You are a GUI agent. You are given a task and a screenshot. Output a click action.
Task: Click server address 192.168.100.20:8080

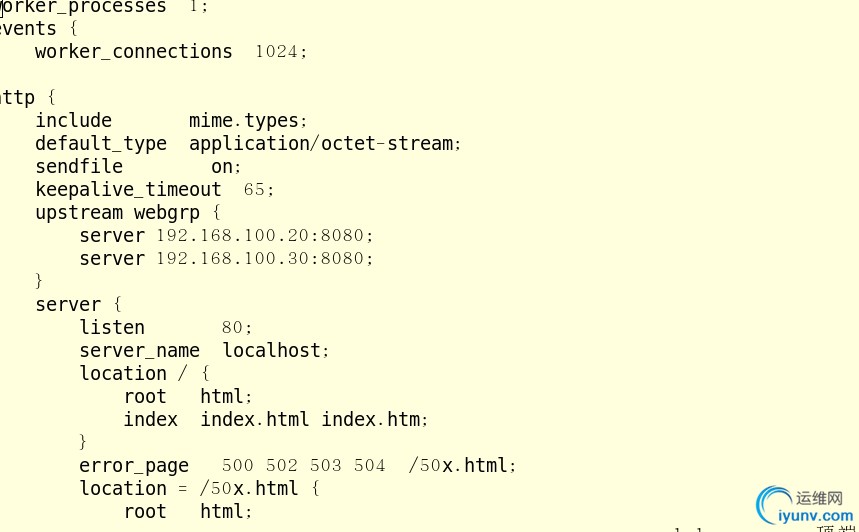click(x=261, y=236)
